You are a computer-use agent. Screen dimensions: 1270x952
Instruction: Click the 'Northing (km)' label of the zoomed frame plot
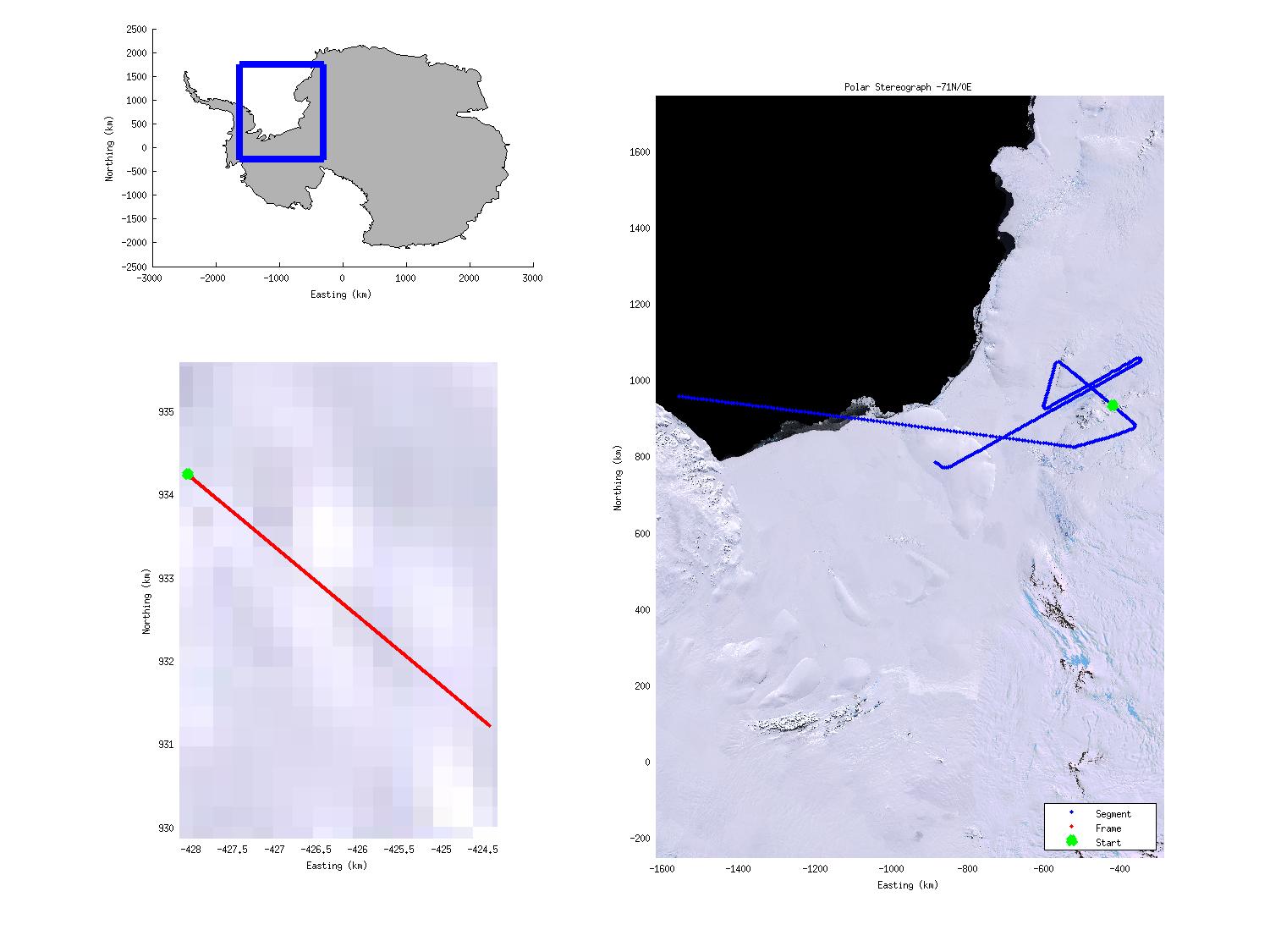[146, 602]
